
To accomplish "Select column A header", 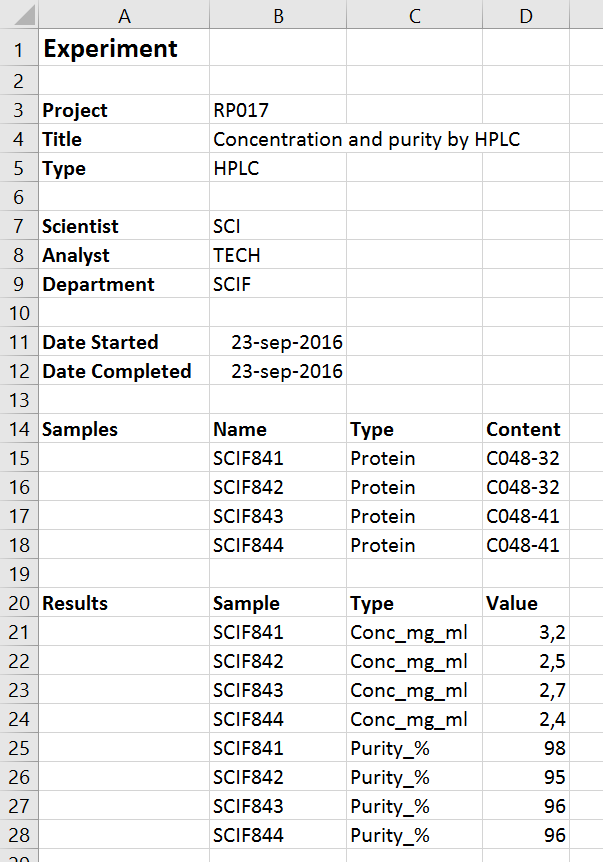I will 123,15.
